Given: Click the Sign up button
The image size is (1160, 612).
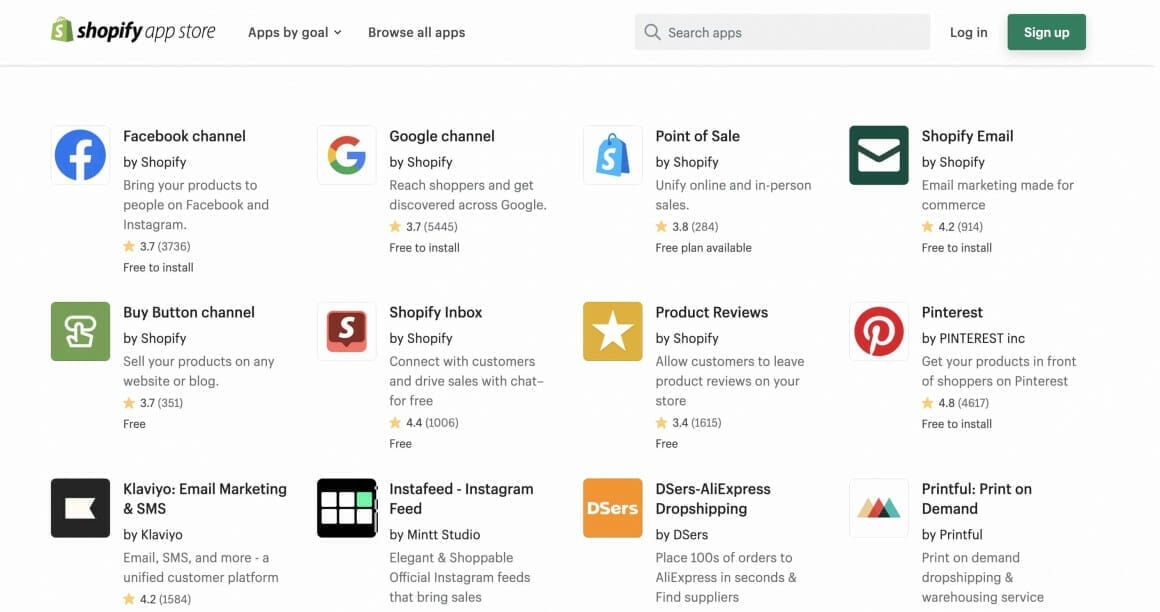Looking at the screenshot, I should tap(1046, 31).
